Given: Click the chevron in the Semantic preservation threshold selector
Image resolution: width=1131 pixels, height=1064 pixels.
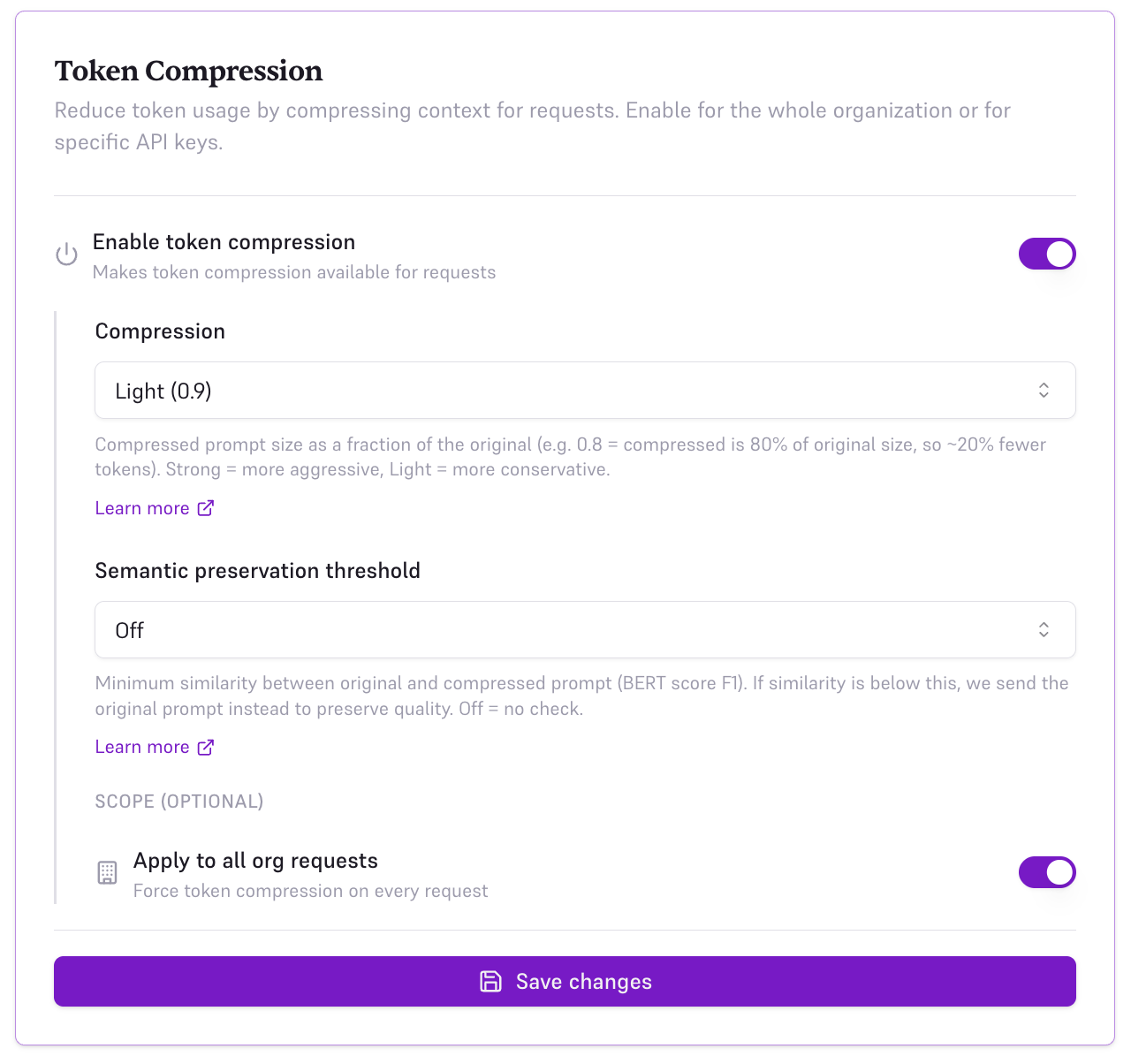Looking at the screenshot, I should click(1044, 629).
